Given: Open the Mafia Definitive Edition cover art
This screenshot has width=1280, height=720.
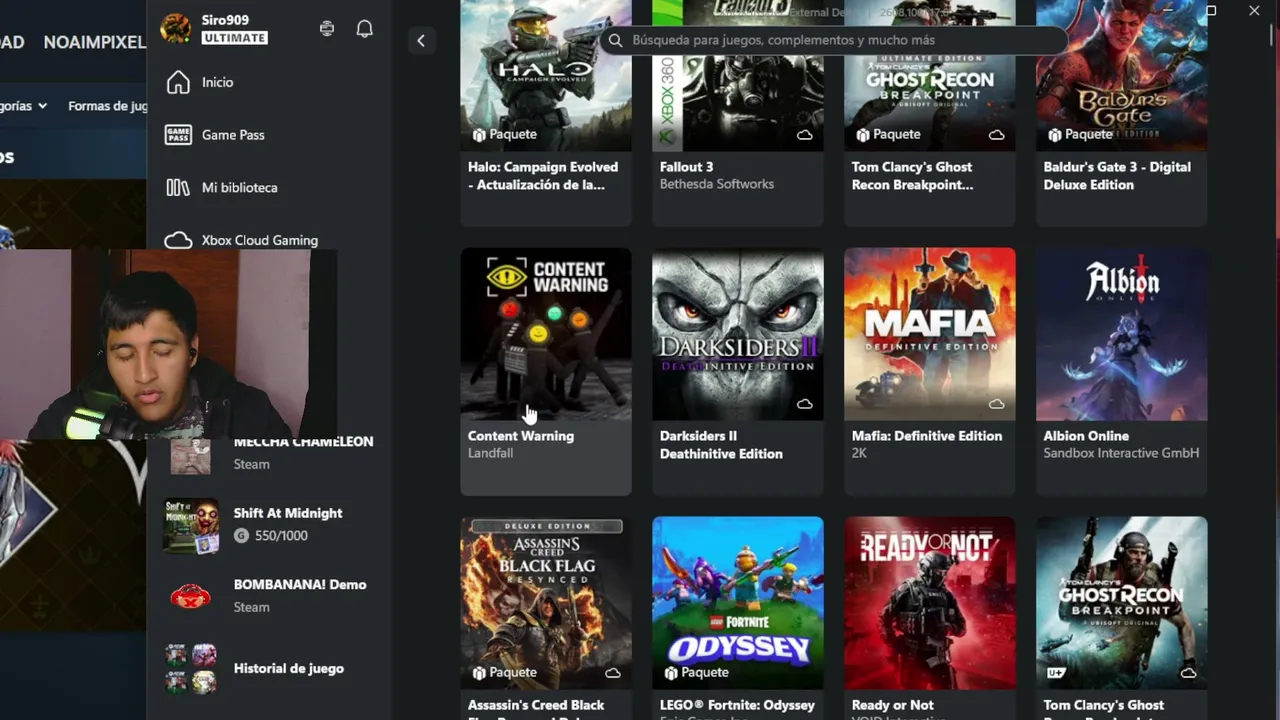Looking at the screenshot, I should coord(930,335).
